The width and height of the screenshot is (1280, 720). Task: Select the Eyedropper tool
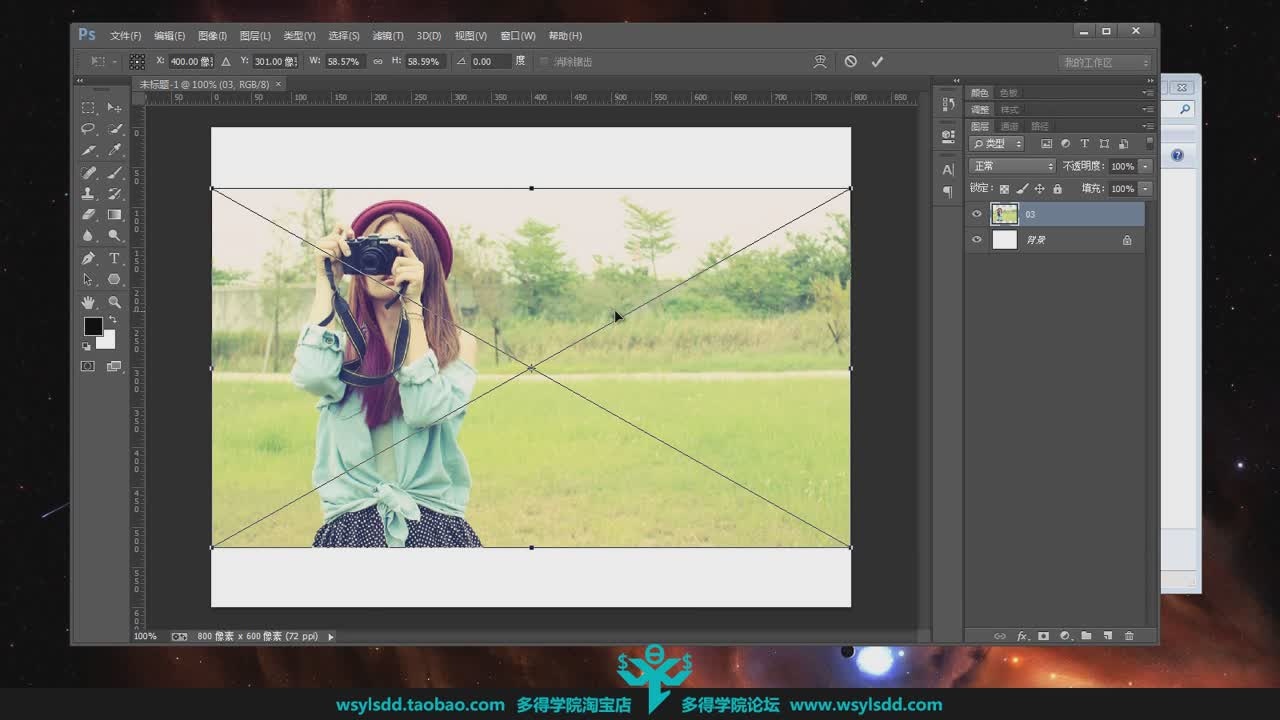click(x=114, y=150)
